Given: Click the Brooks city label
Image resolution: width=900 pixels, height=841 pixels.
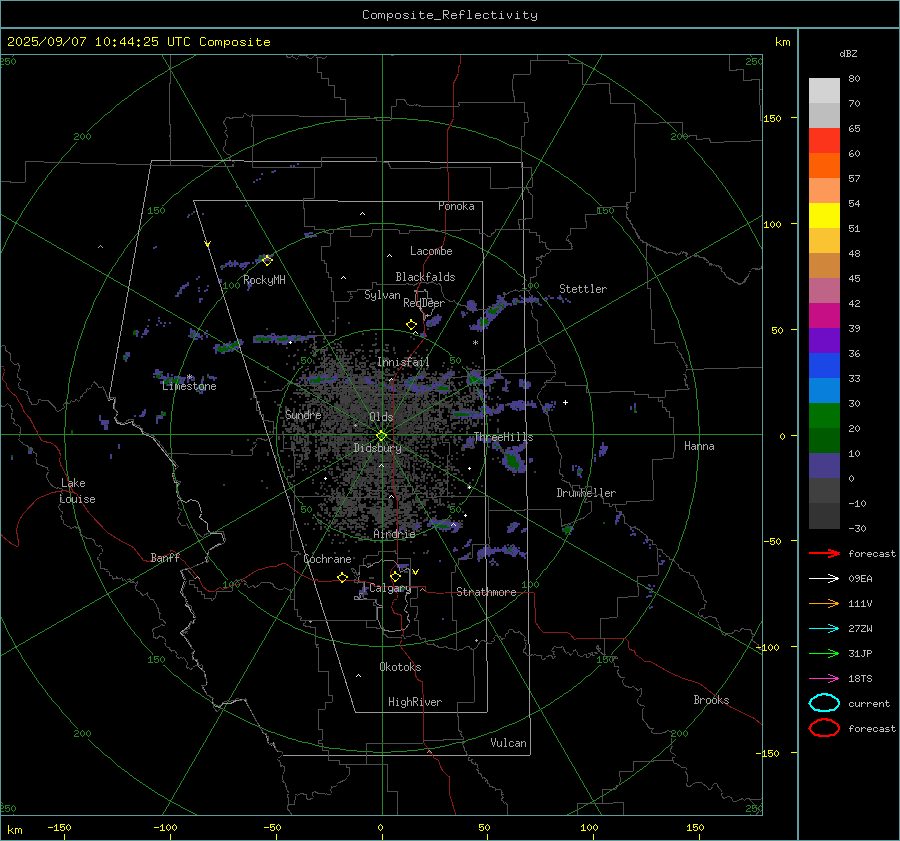Looking at the screenshot, I should pyautogui.click(x=711, y=700).
